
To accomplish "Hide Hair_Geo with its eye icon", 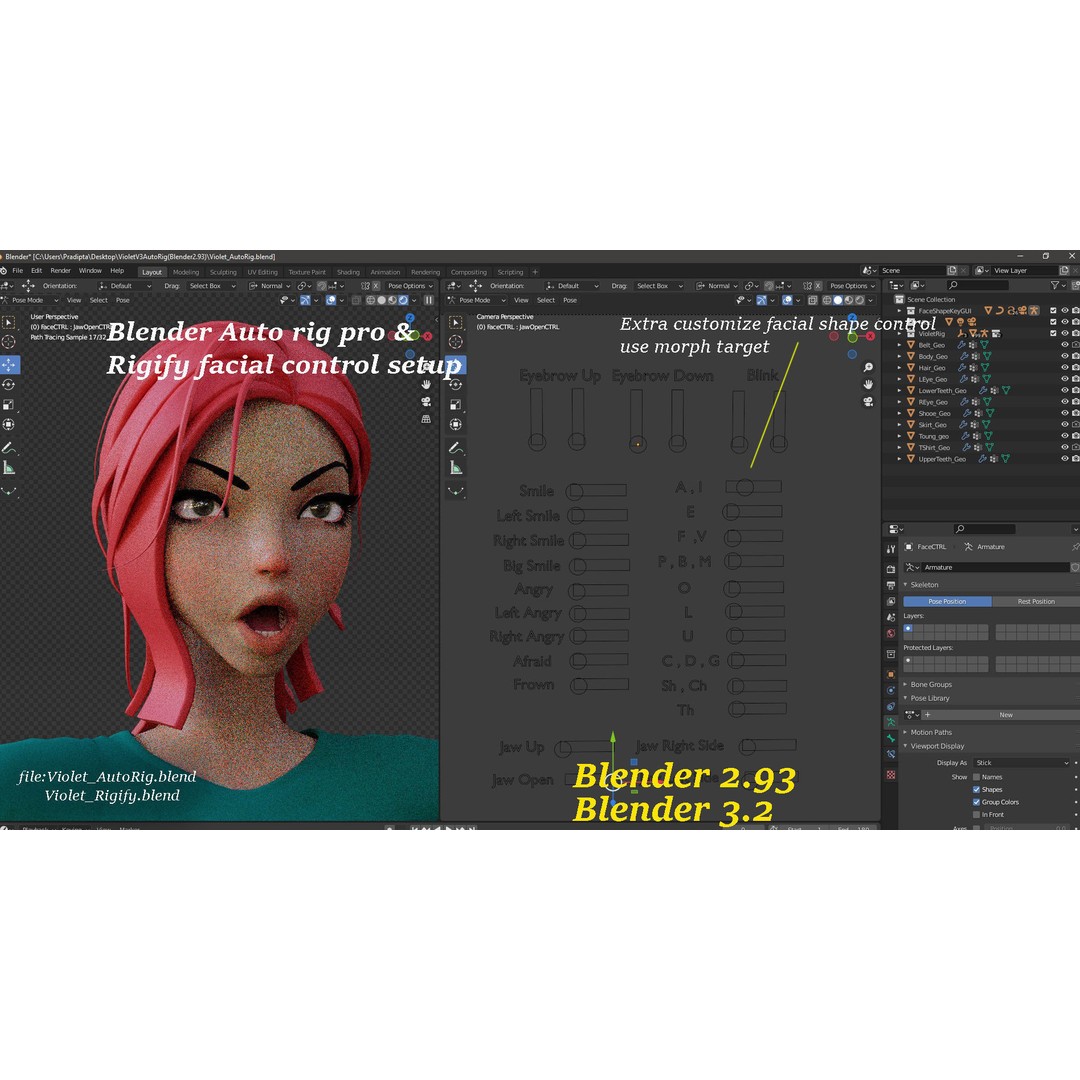I will (1065, 368).
